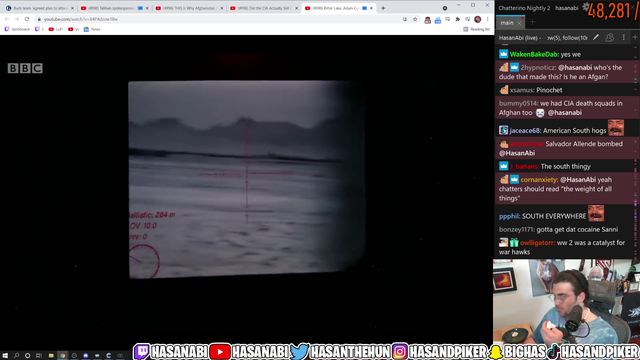Image resolution: width=640 pixels, height=360 pixels.
Task: Open Chatterino settings gear
Action: (585, 7)
